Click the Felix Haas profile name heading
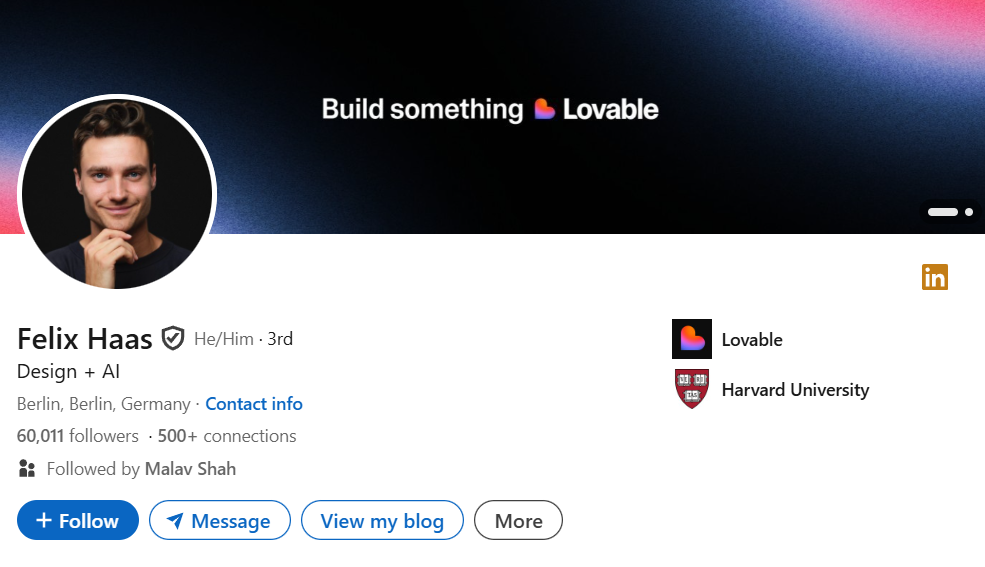985x567 pixels. point(85,339)
